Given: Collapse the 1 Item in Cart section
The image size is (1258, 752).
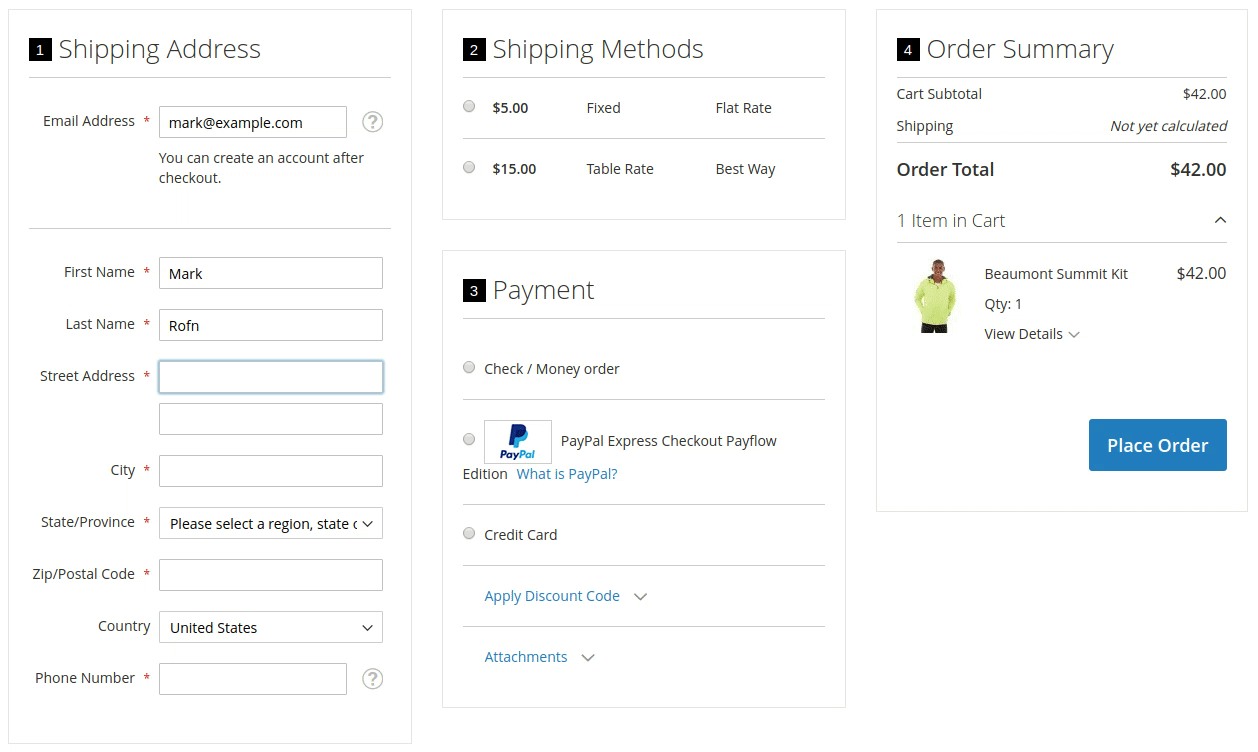Looking at the screenshot, I should pos(1219,221).
